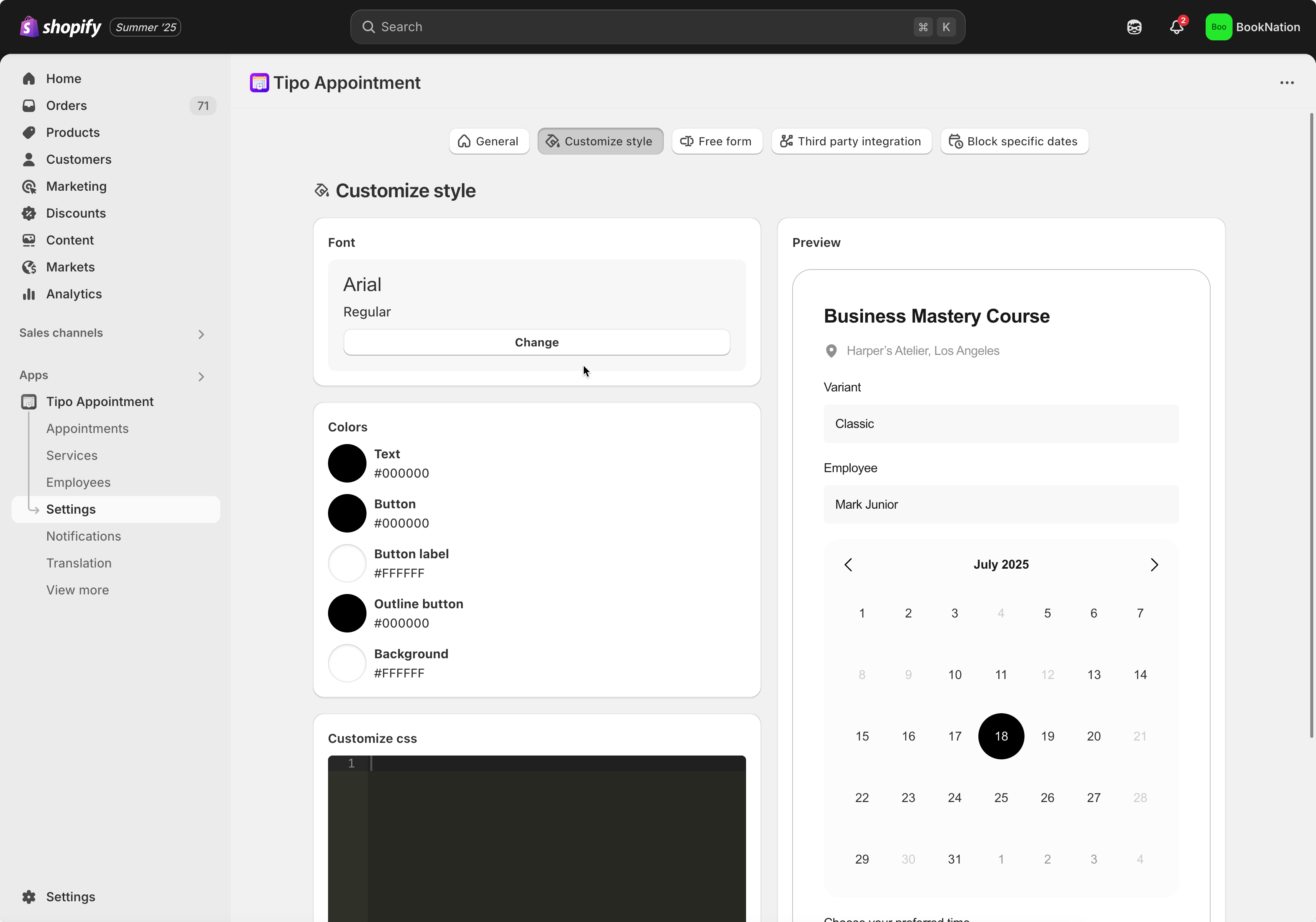The width and height of the screenshot is (1316, 922).
Task: Click into the Search field
Action: (642, 27)
